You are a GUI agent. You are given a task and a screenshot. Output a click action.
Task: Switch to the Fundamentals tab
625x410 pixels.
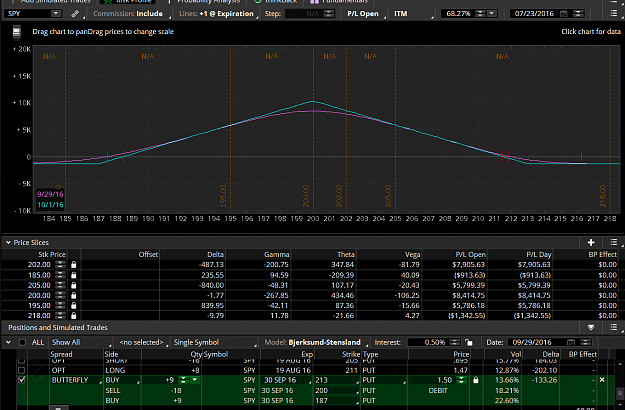point(339,2)
